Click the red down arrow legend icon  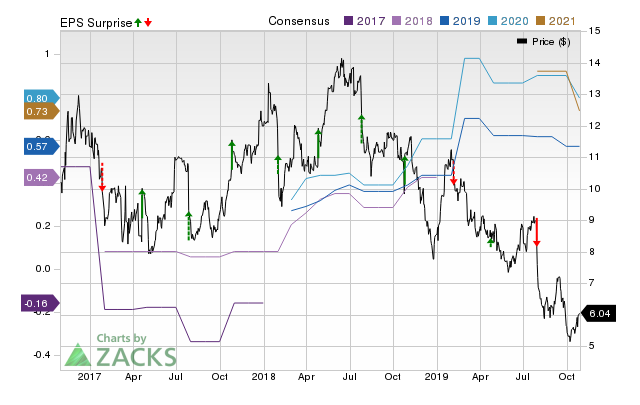(x=148, y=21)
